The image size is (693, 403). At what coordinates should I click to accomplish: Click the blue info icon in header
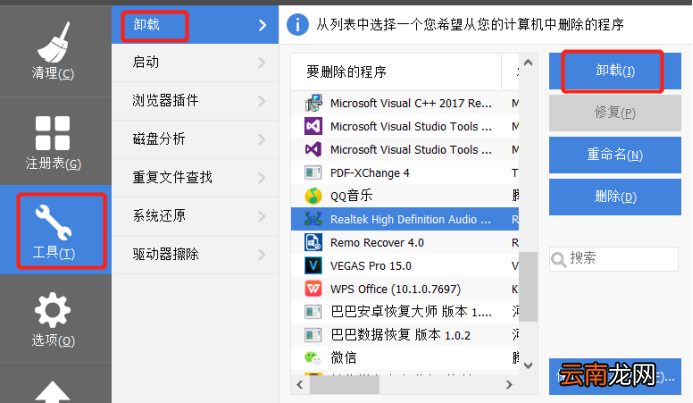(297, 25)
